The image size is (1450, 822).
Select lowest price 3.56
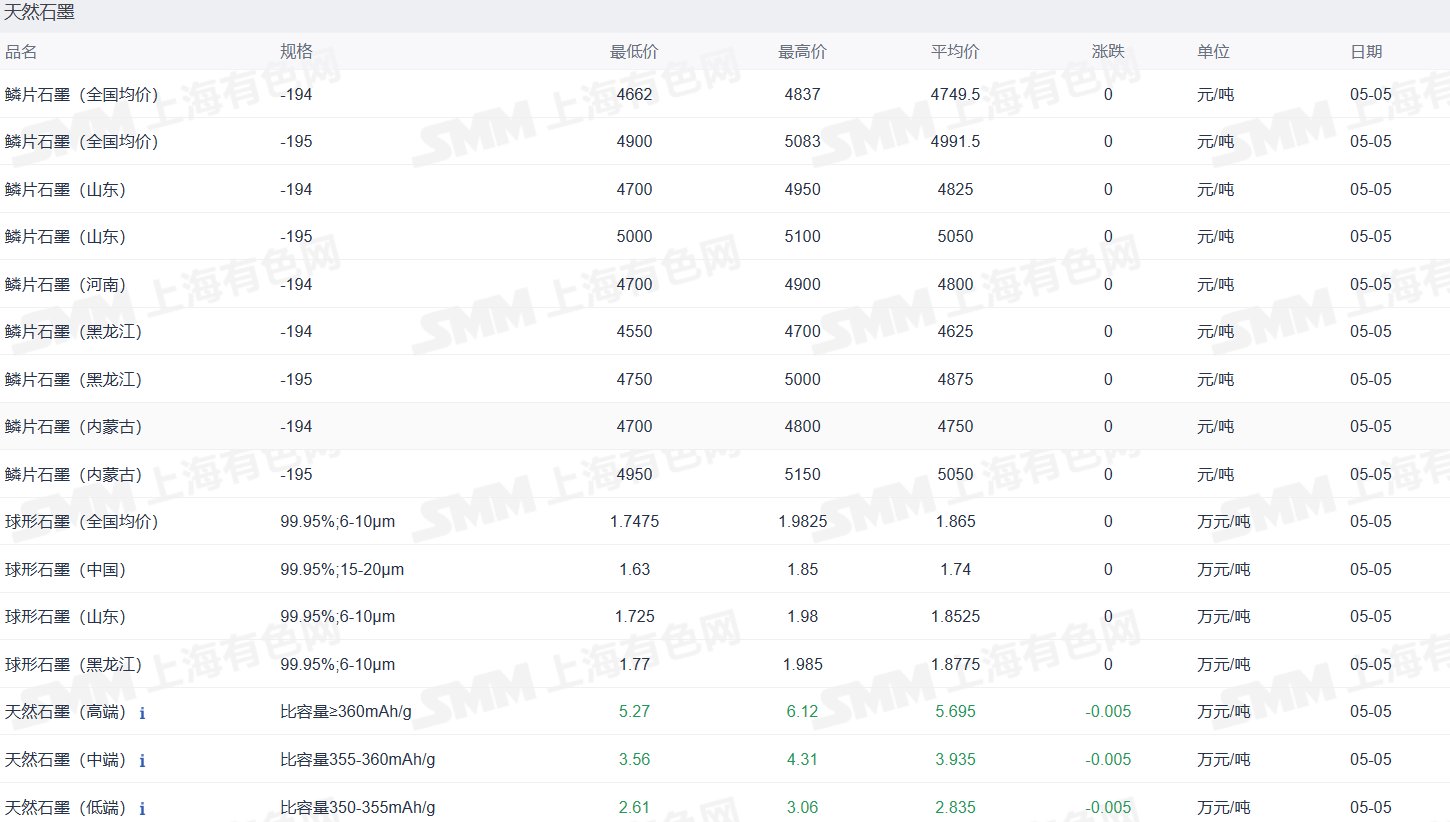point(634,759)
